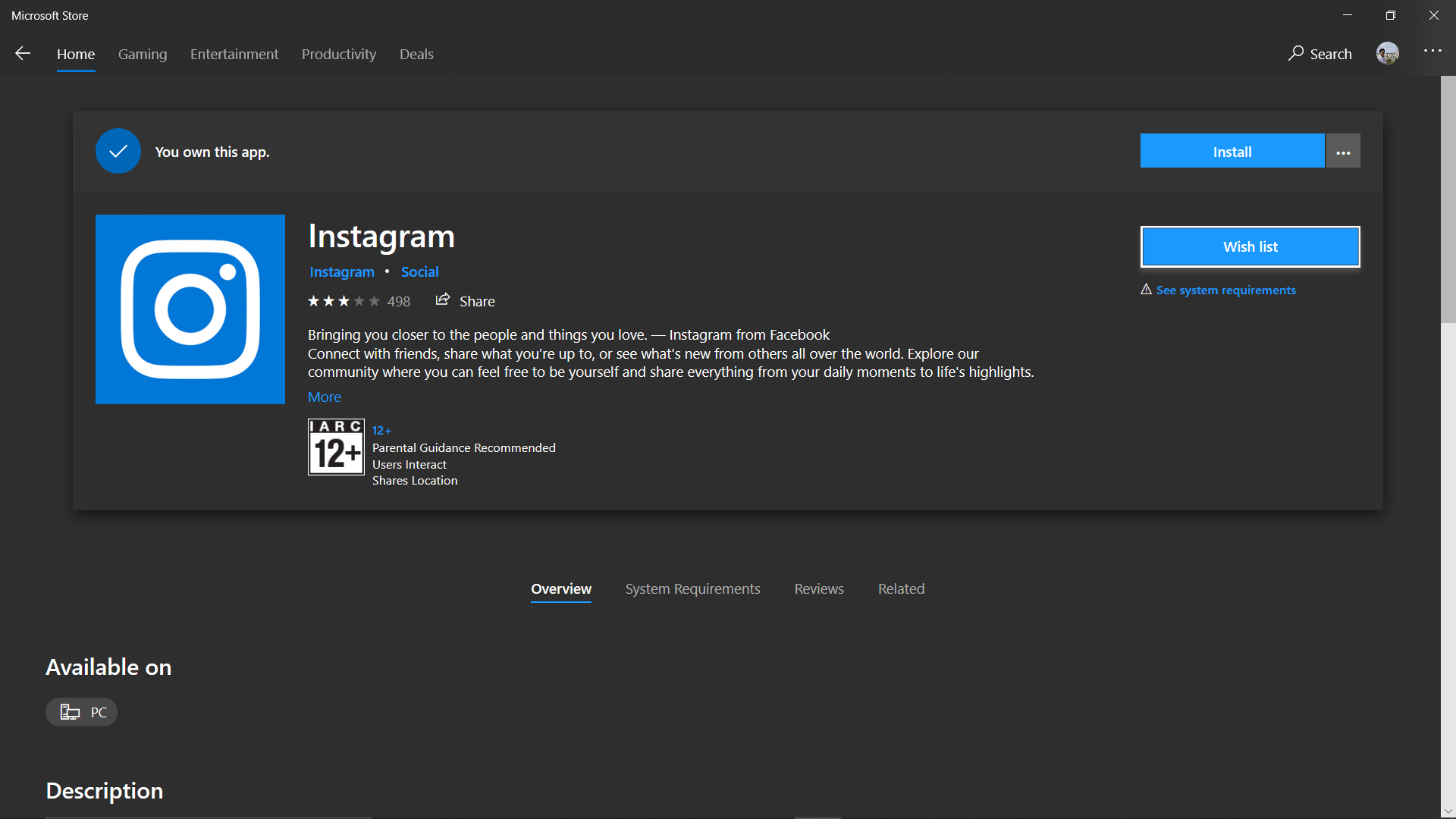The image size is (1456, 819).
Task: Click the PC device icon
Action: pos(71,712)
